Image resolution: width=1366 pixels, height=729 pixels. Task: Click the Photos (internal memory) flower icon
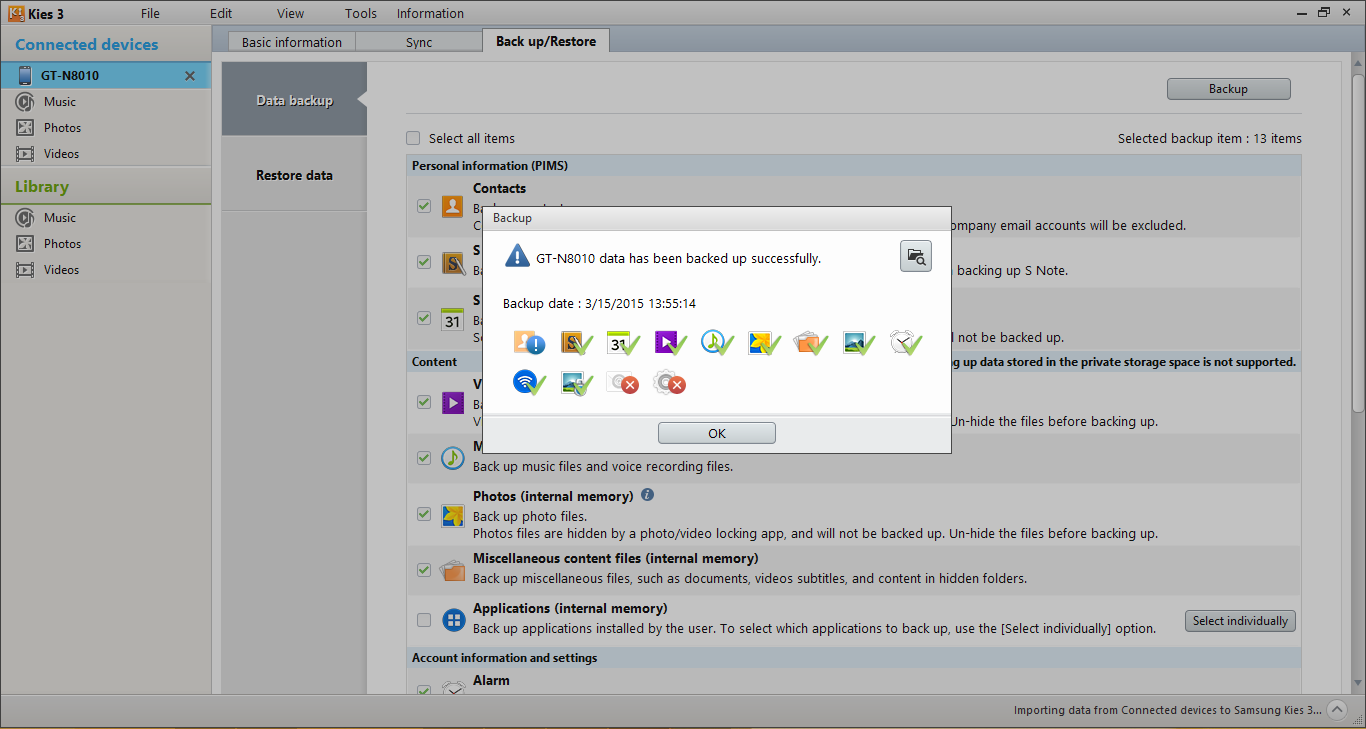(x=453, y=515)
